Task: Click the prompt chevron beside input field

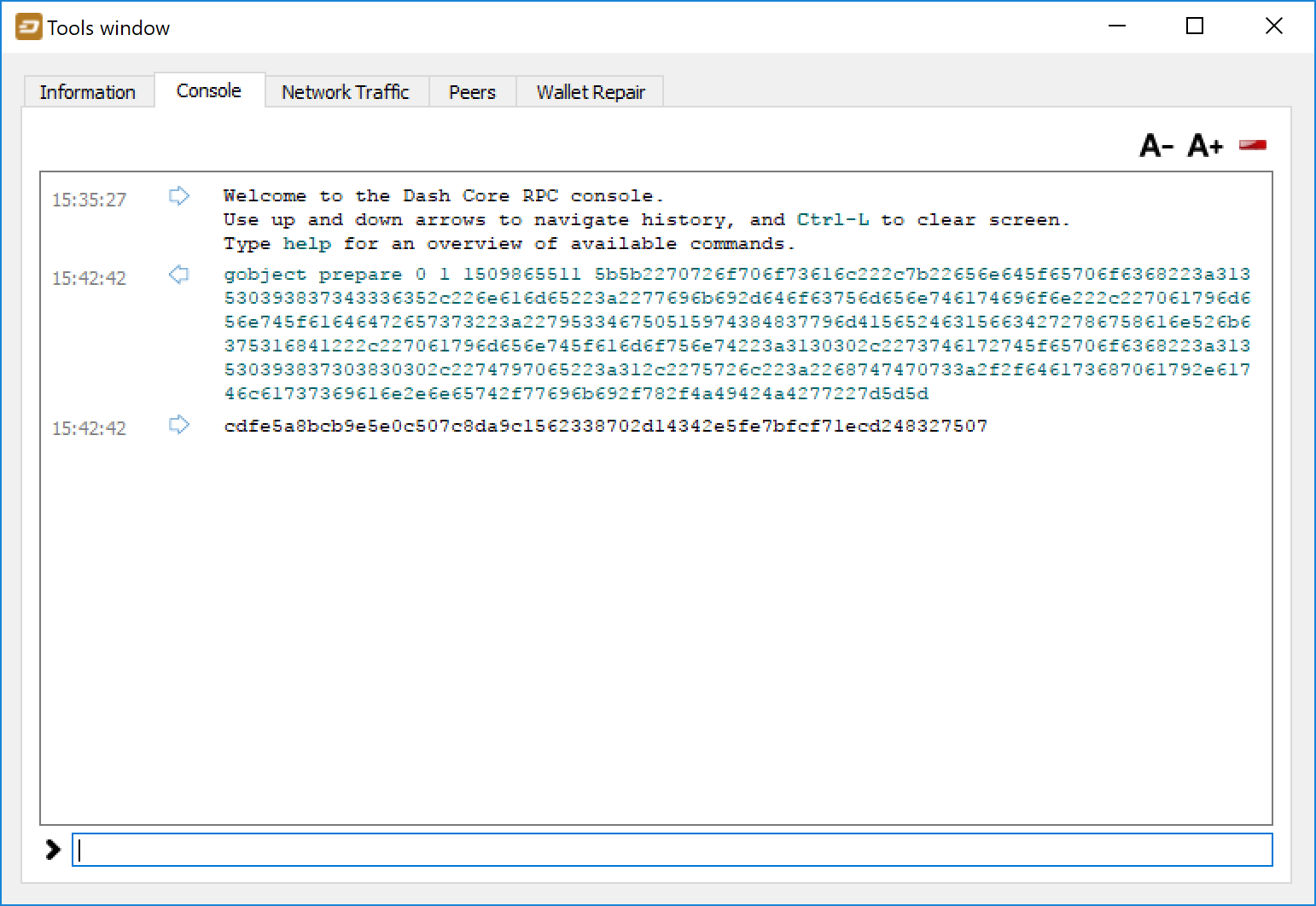Action: pyautogui.click(x=53, y=850)
